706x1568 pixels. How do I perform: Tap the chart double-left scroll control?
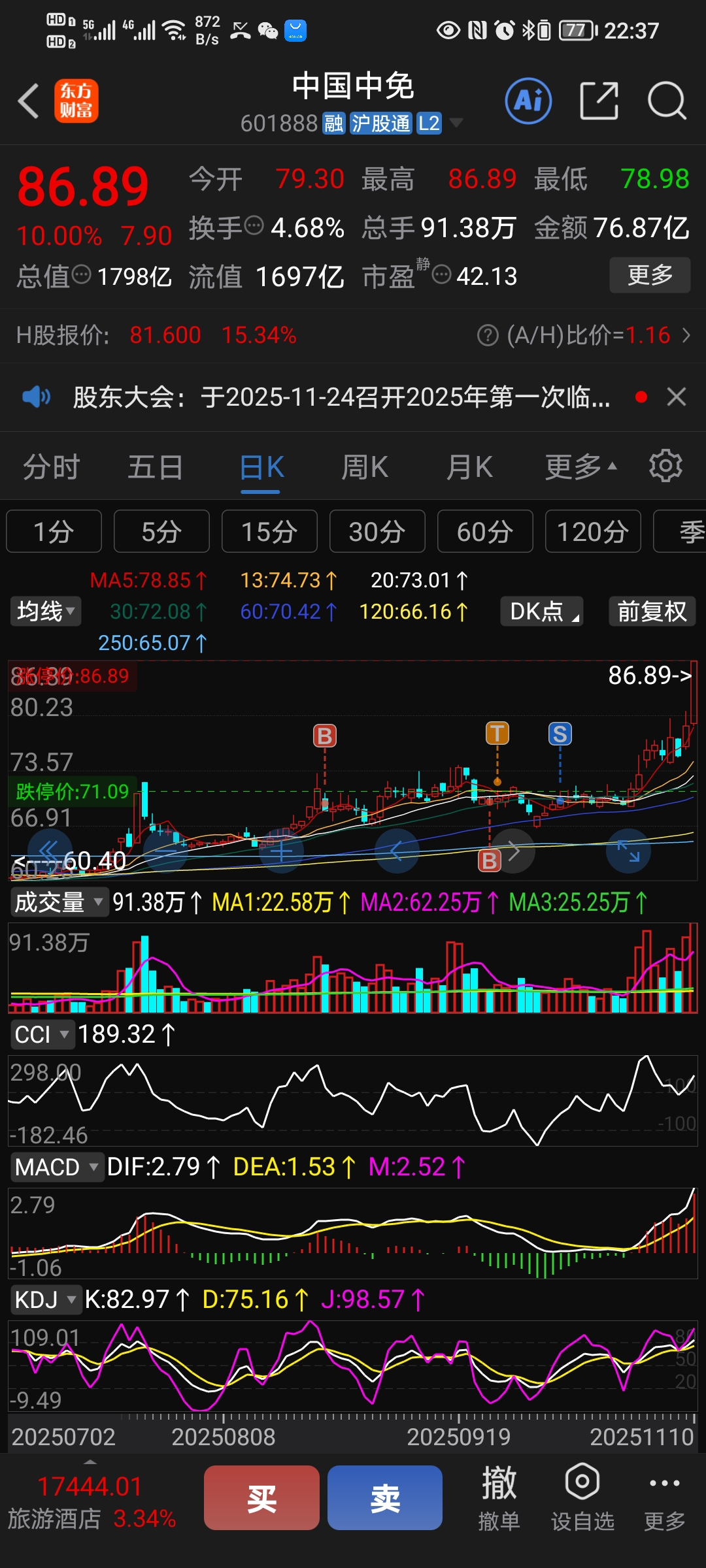click(x=50, y=851)
